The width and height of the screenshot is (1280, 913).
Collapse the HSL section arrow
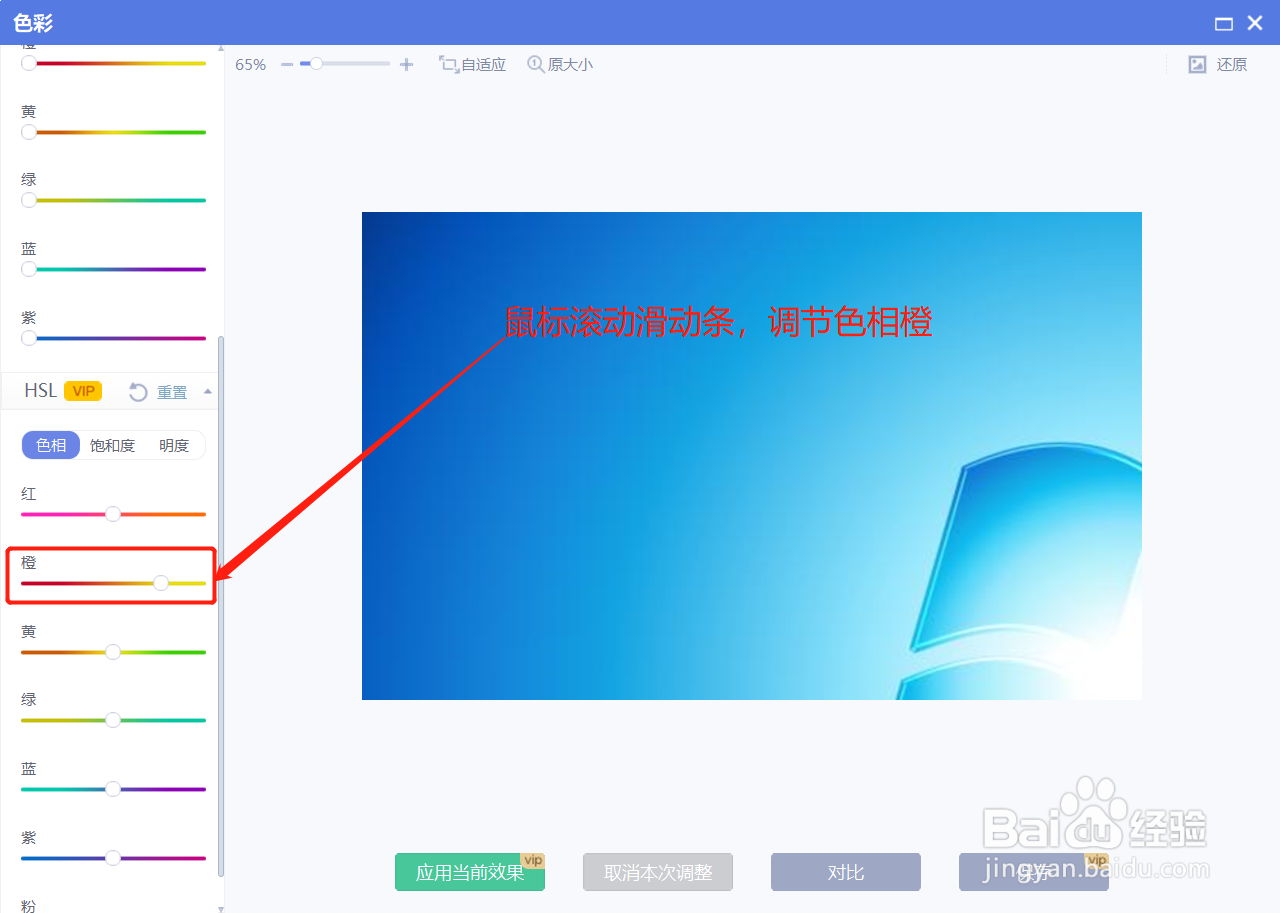coord(208,391)
